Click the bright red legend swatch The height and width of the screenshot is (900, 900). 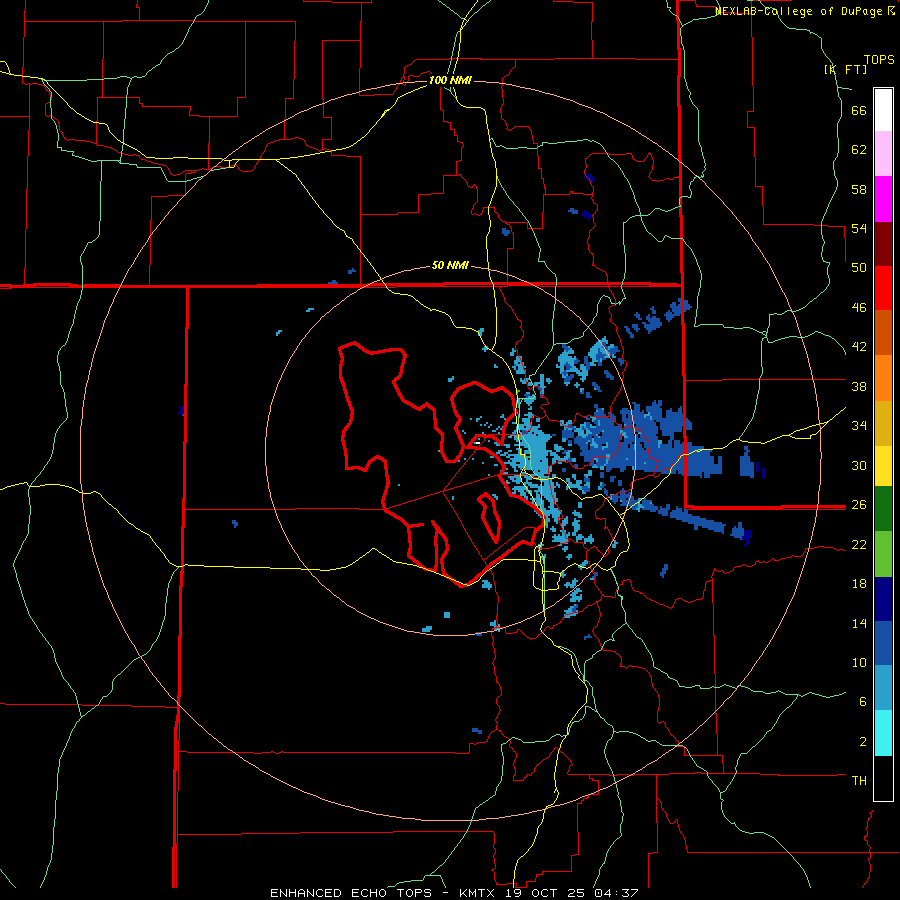tap(883, 288)
